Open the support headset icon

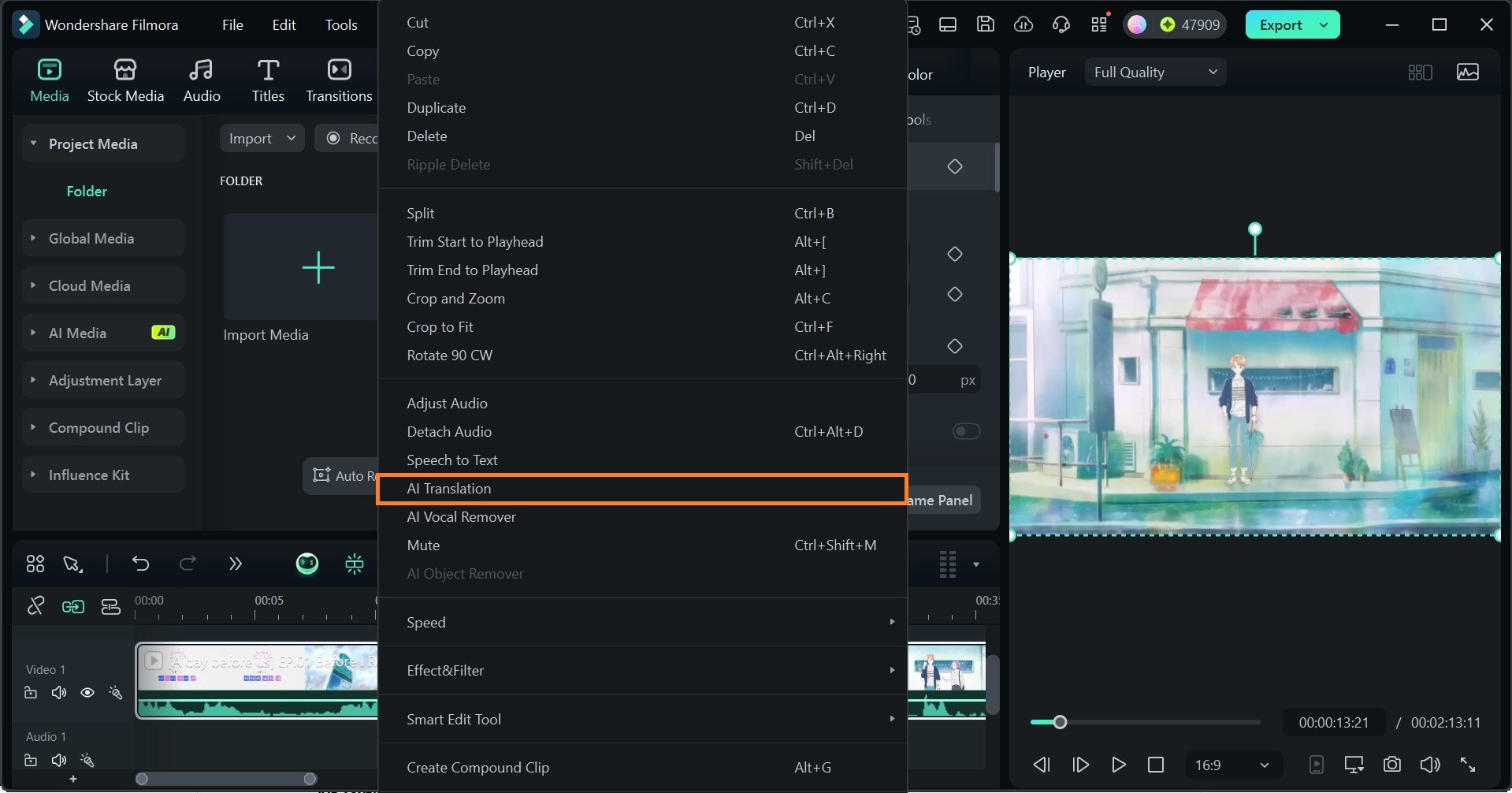[1061, 24]
